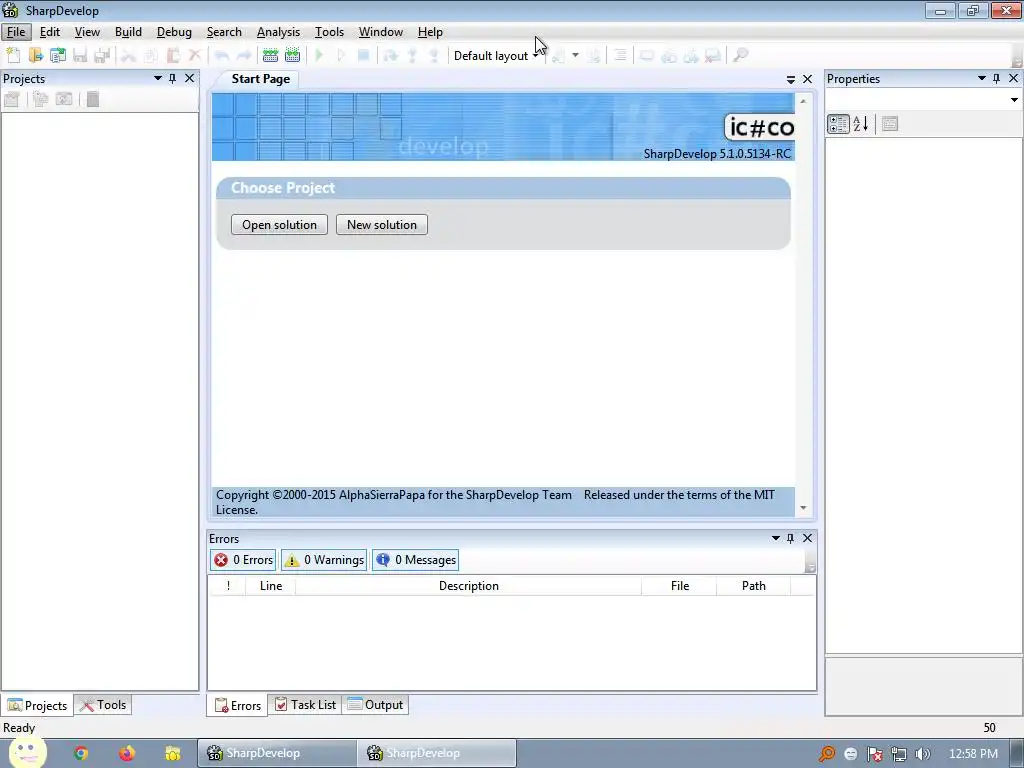Switch to the Tools tab at bottom left

coord(103,705)
